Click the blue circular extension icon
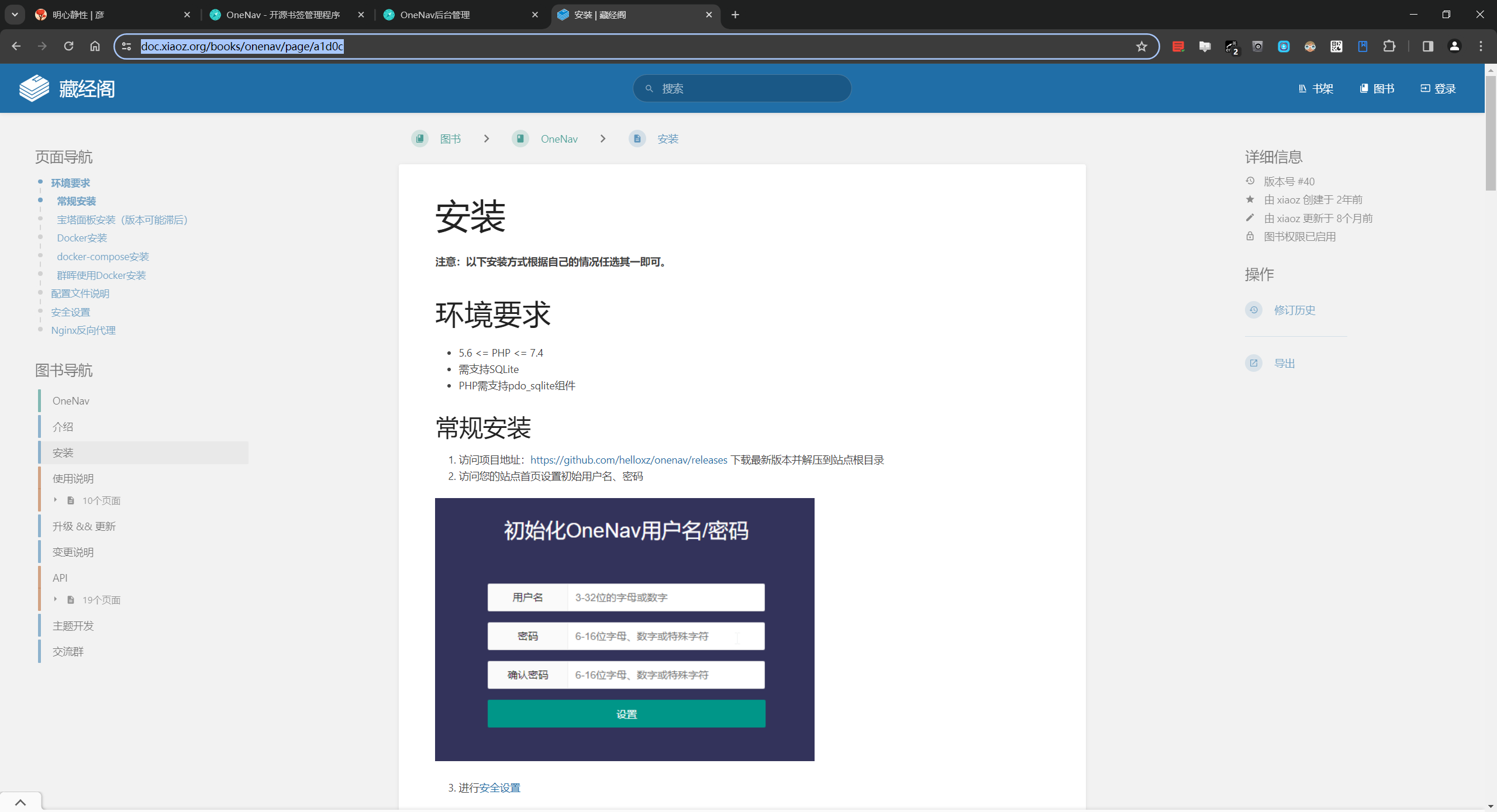Viewport: 1497px width, 812px height. pos(1284,46)
